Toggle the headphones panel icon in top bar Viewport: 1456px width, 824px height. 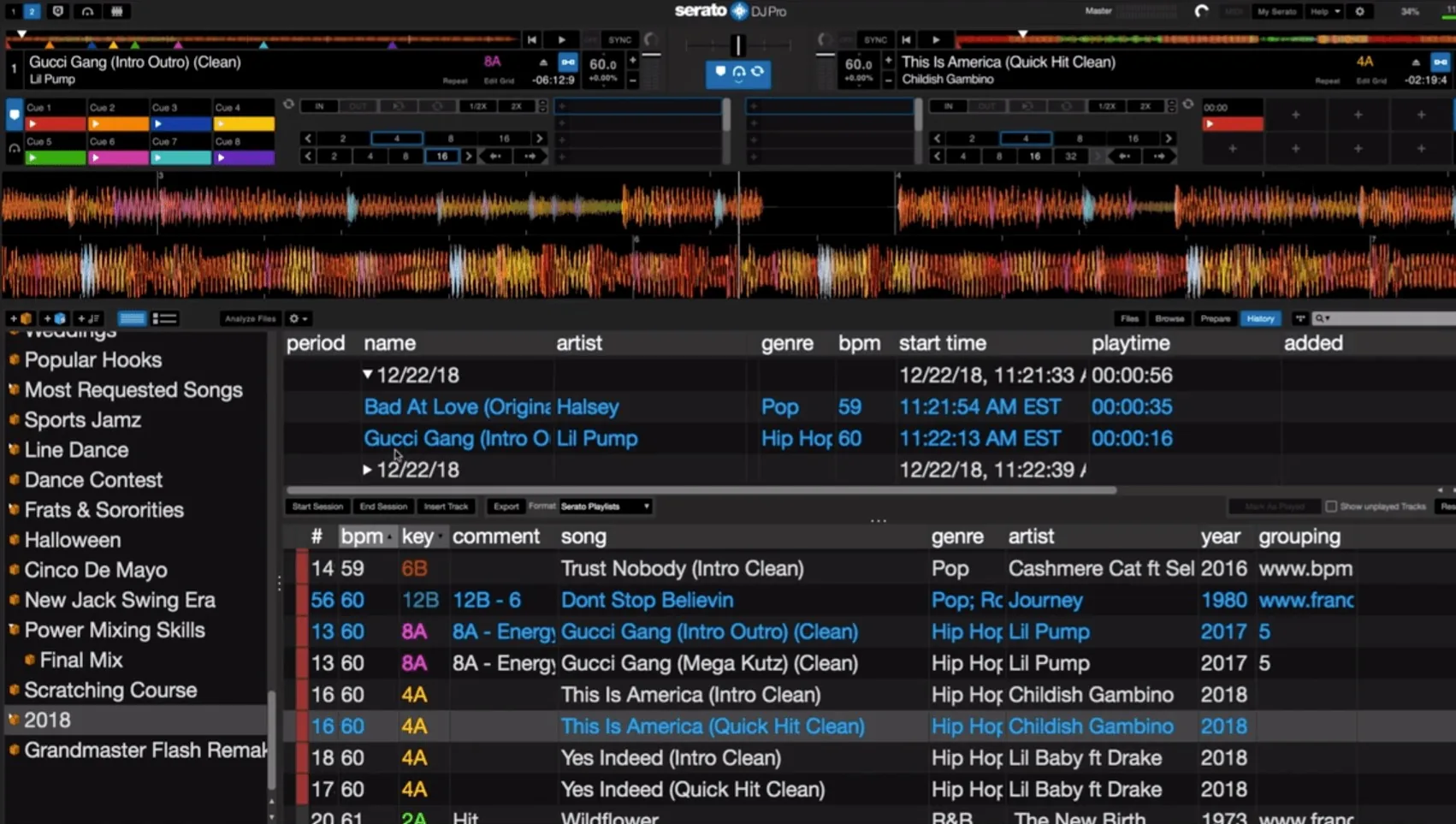coord(87,11)
